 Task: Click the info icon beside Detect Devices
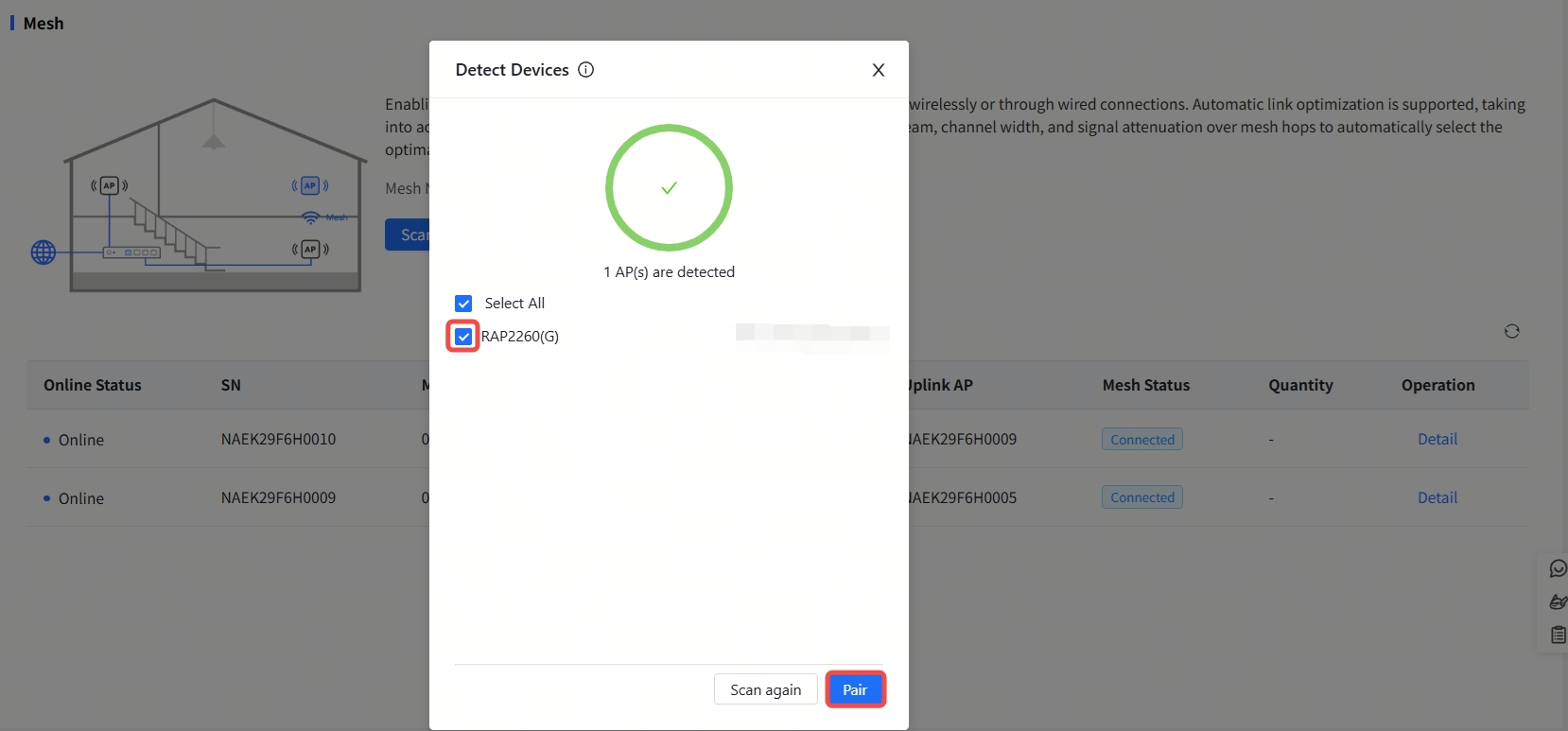[585, 70]
